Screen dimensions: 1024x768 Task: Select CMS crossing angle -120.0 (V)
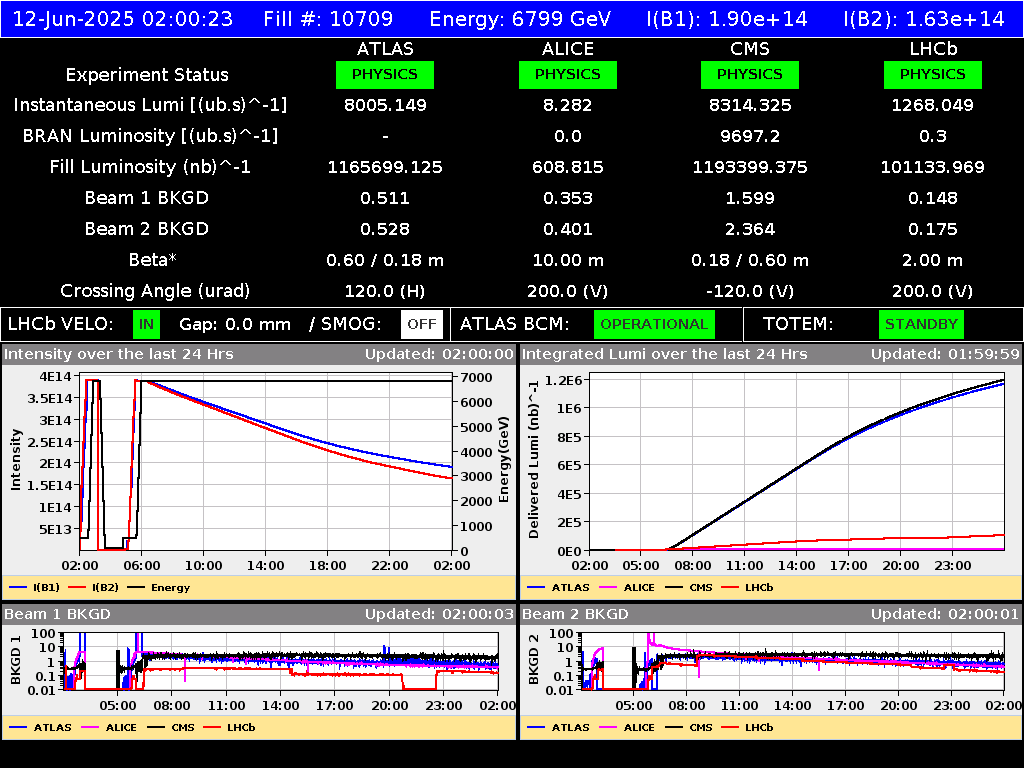(750, 291)
